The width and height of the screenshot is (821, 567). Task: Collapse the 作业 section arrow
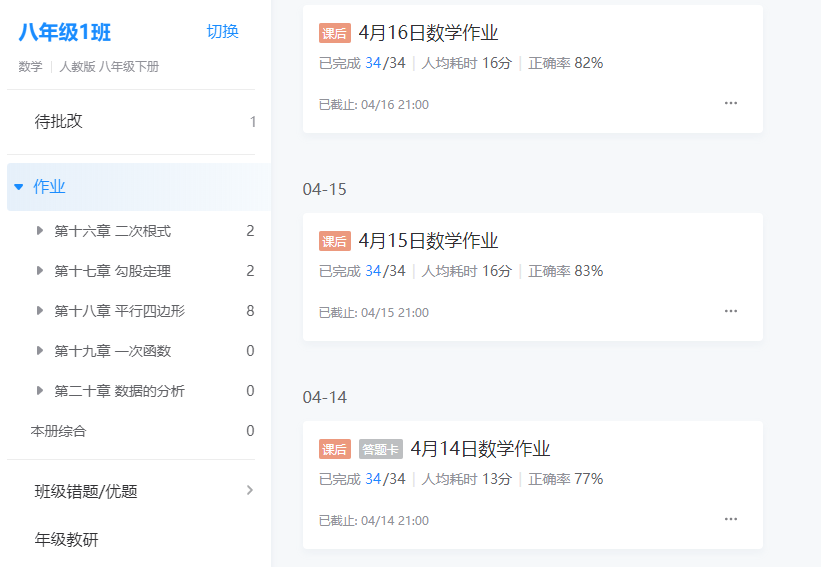click(19, 187)
